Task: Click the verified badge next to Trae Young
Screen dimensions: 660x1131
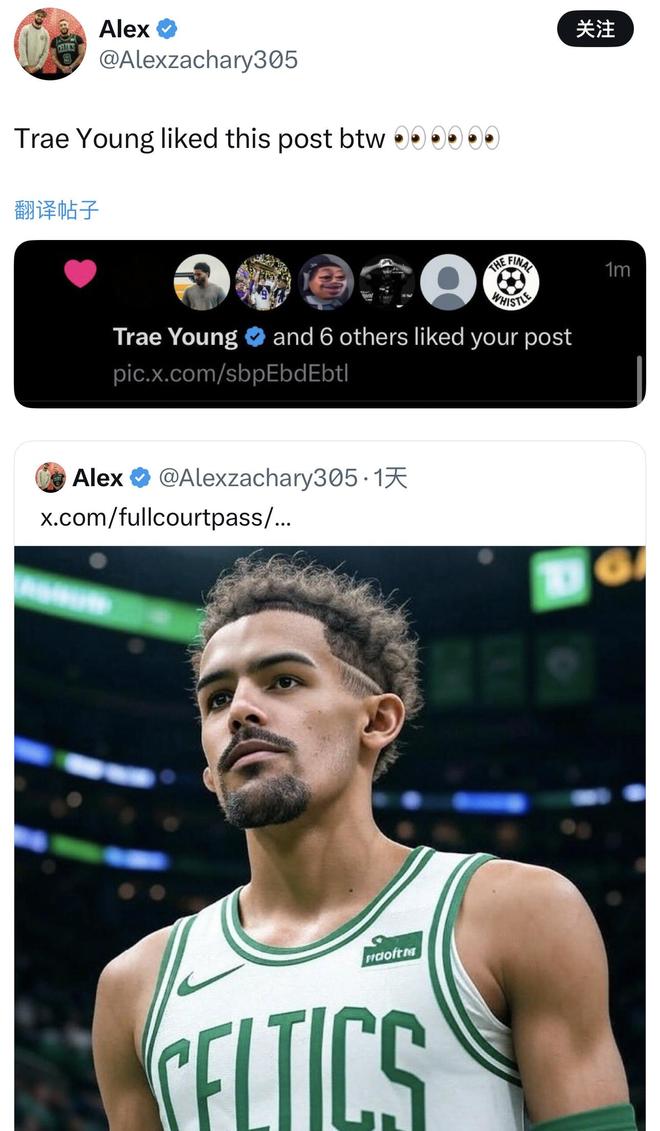Action: 255,337
